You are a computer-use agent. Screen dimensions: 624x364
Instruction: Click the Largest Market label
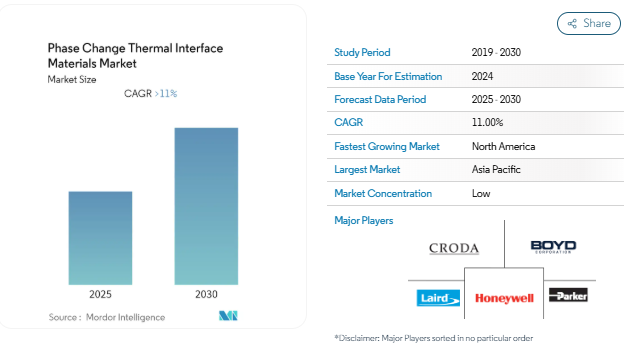coord(367,169)
